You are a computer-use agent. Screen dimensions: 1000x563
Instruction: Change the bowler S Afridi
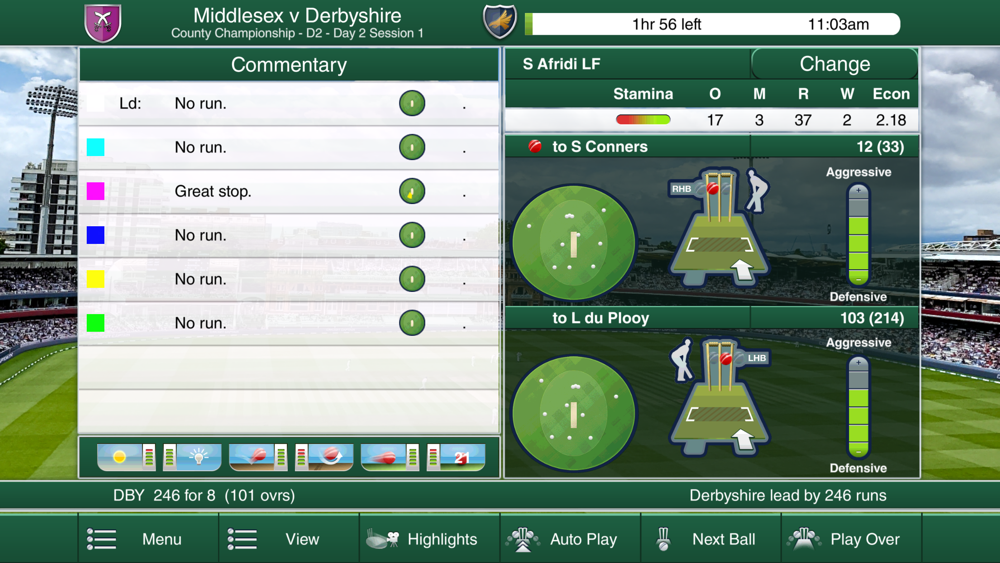835,64
